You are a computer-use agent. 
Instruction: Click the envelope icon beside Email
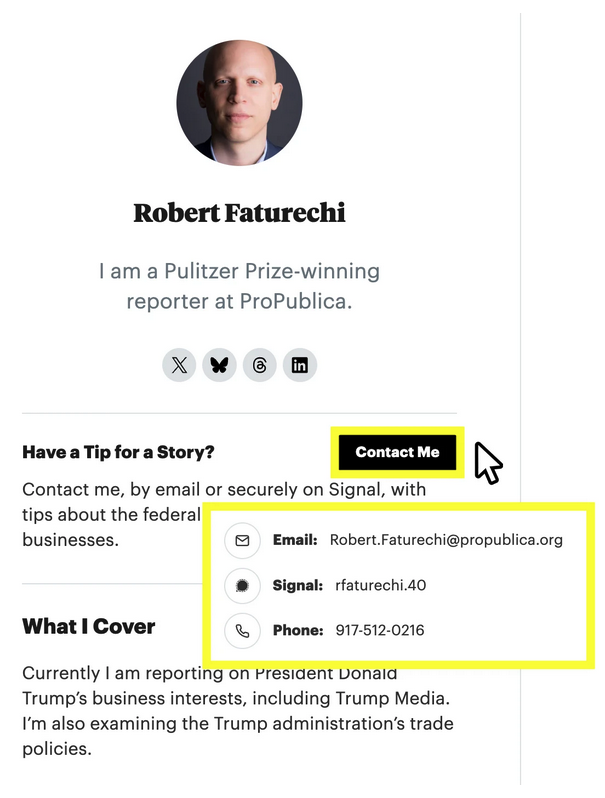pyautogui.click(x=242, y=540)
